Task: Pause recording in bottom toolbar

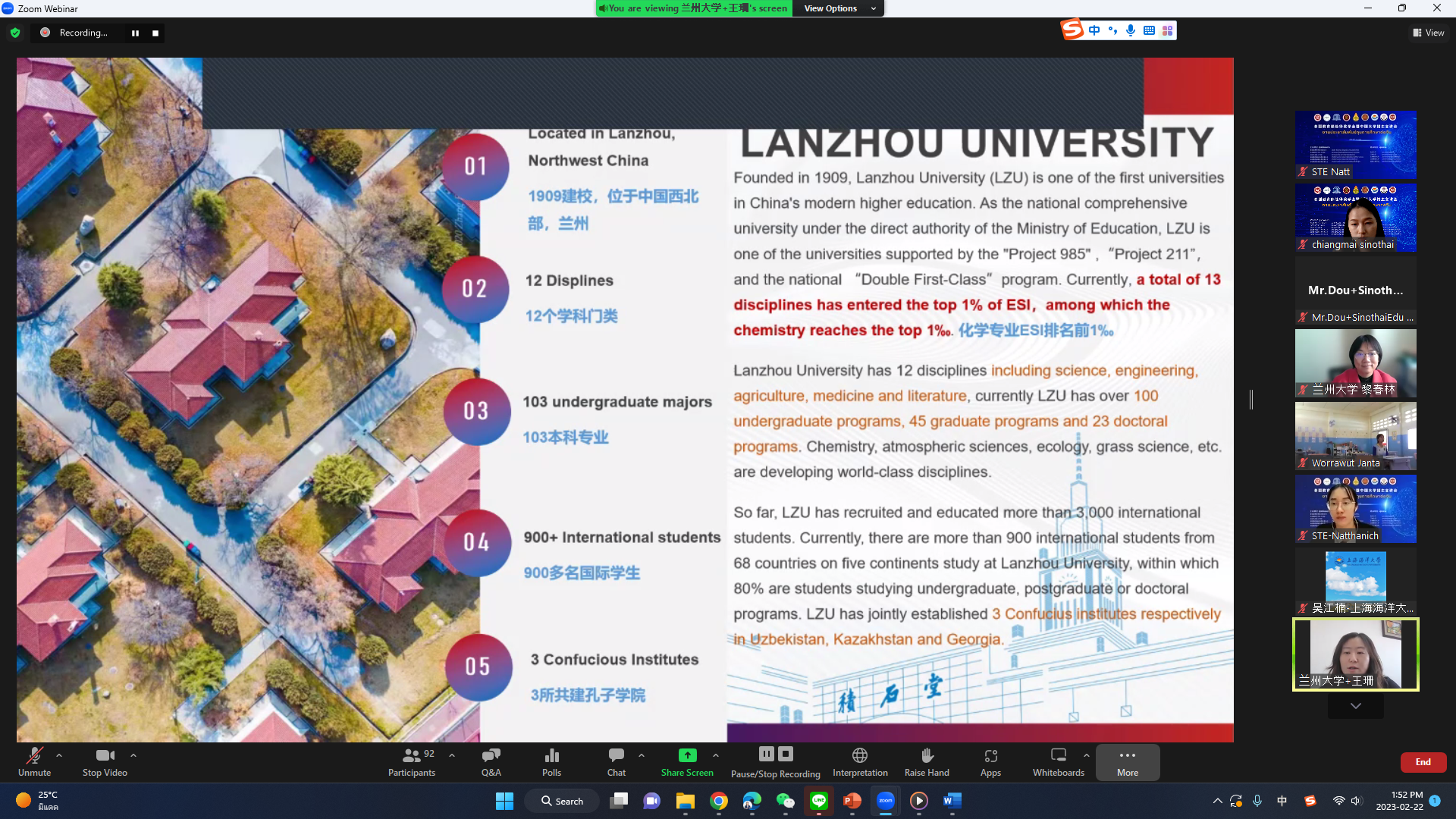Action: point(767,754)
